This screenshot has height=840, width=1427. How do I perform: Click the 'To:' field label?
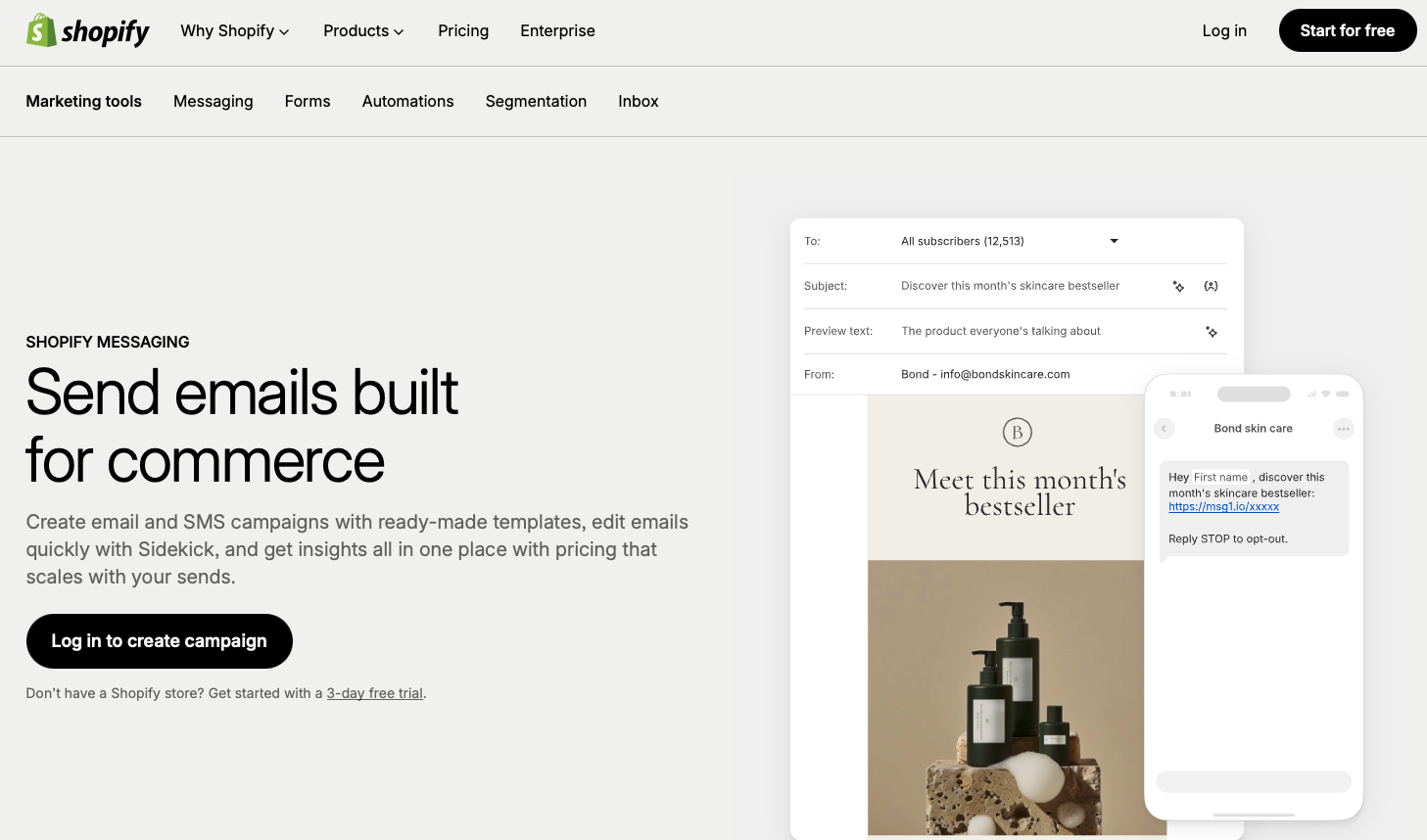click(812, 241)
